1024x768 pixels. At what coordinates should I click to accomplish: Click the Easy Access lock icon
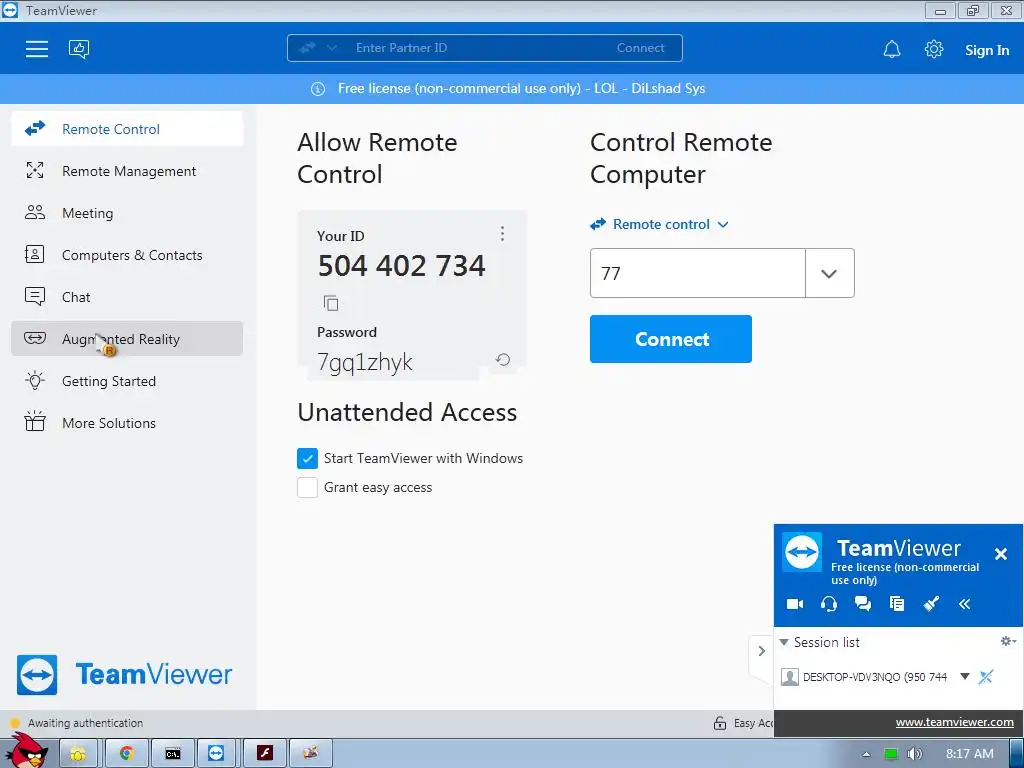[x=720, y=723]
